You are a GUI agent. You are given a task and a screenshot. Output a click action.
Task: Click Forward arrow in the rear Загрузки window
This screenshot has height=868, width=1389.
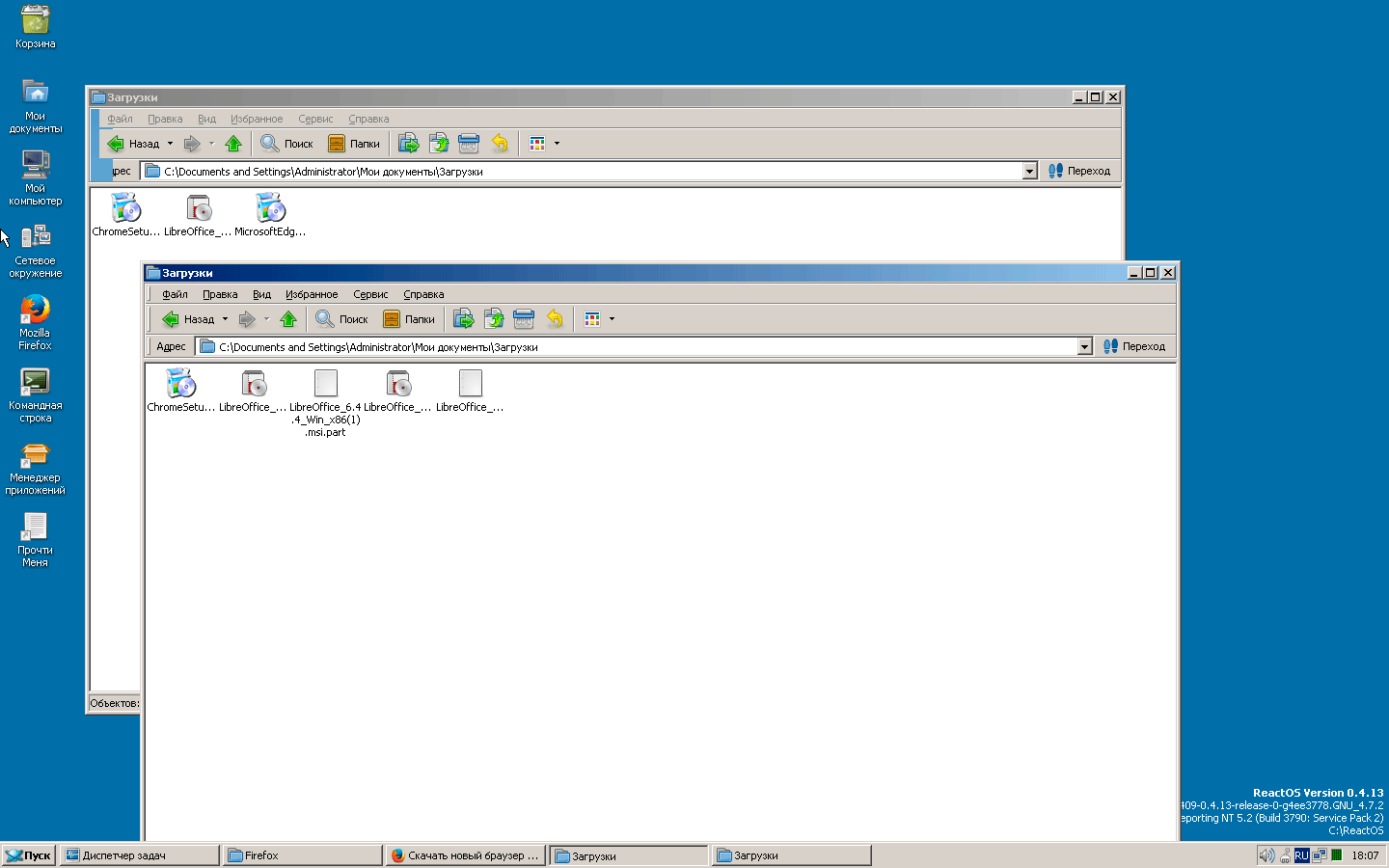click(192, 144)
